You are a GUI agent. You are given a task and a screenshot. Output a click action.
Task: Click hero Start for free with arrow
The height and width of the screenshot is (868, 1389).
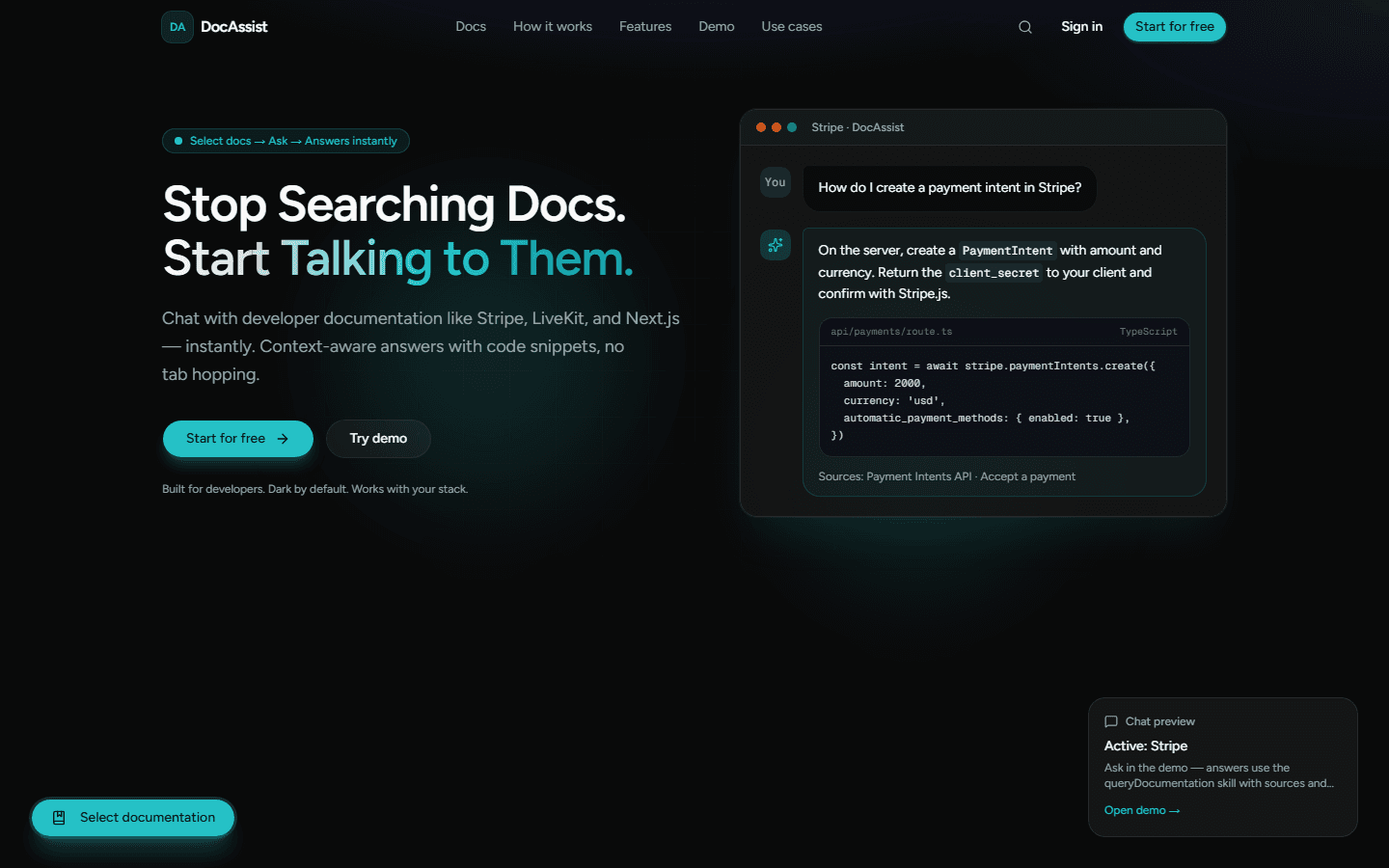(x=238, y=439)
